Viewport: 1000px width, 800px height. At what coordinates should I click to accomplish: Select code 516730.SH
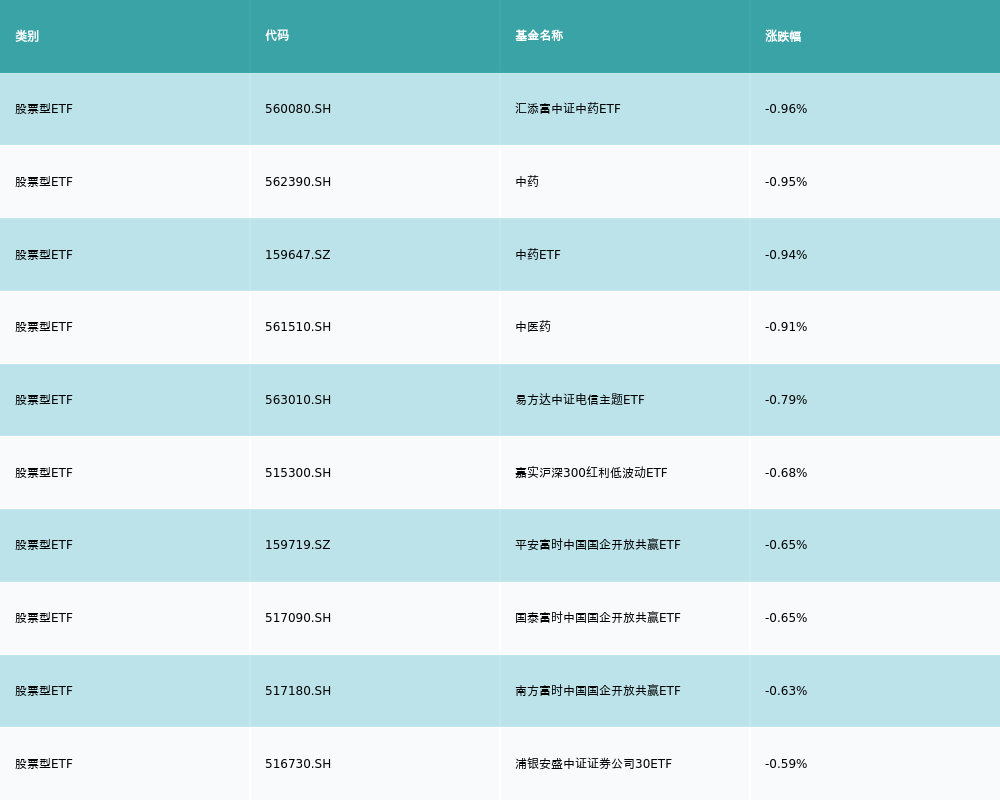coord(298,764)
